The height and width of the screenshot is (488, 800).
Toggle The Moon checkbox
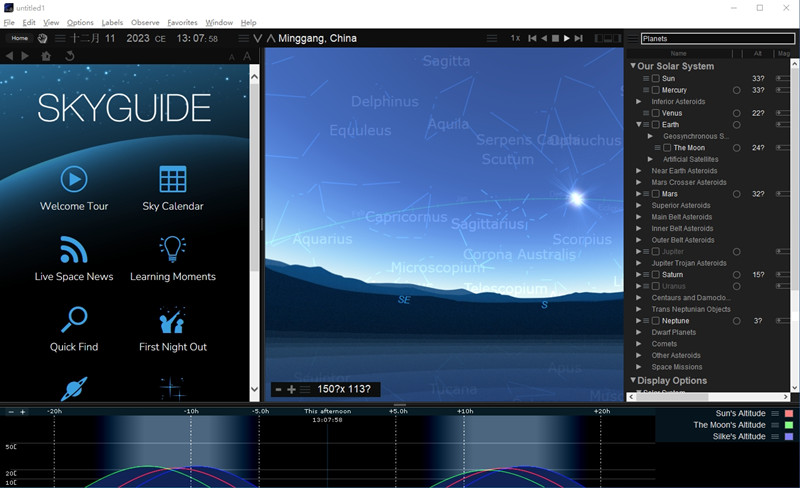pos(667,148)
